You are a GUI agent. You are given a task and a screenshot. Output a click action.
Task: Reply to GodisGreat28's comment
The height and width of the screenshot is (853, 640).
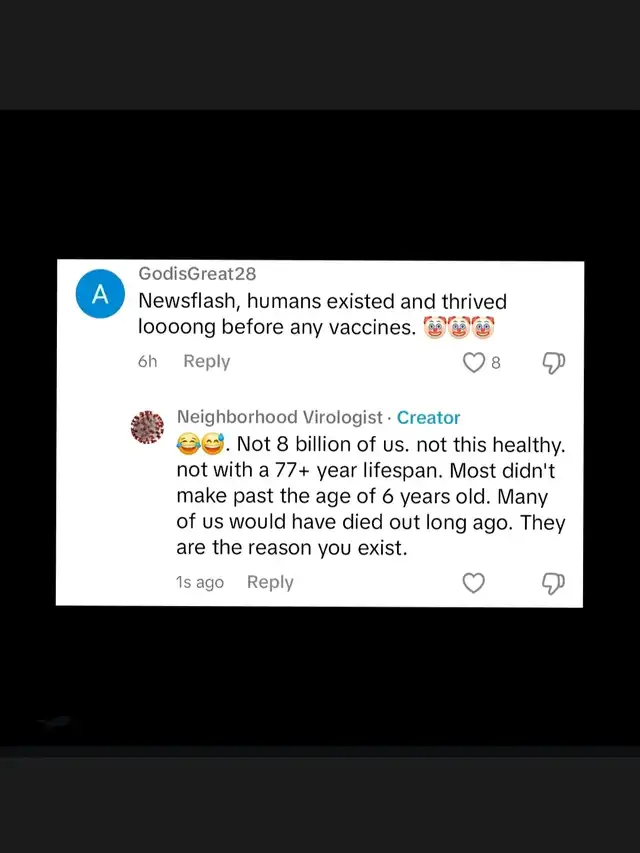pos(207,361)
